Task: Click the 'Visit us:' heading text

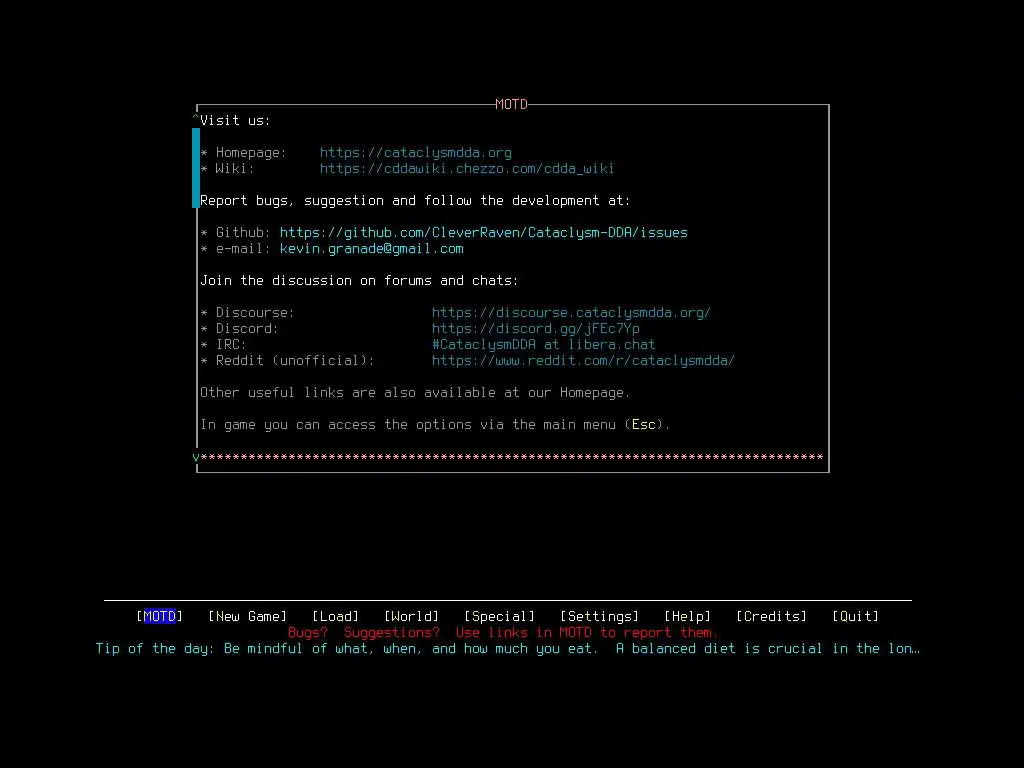Action: click(235, 121)
